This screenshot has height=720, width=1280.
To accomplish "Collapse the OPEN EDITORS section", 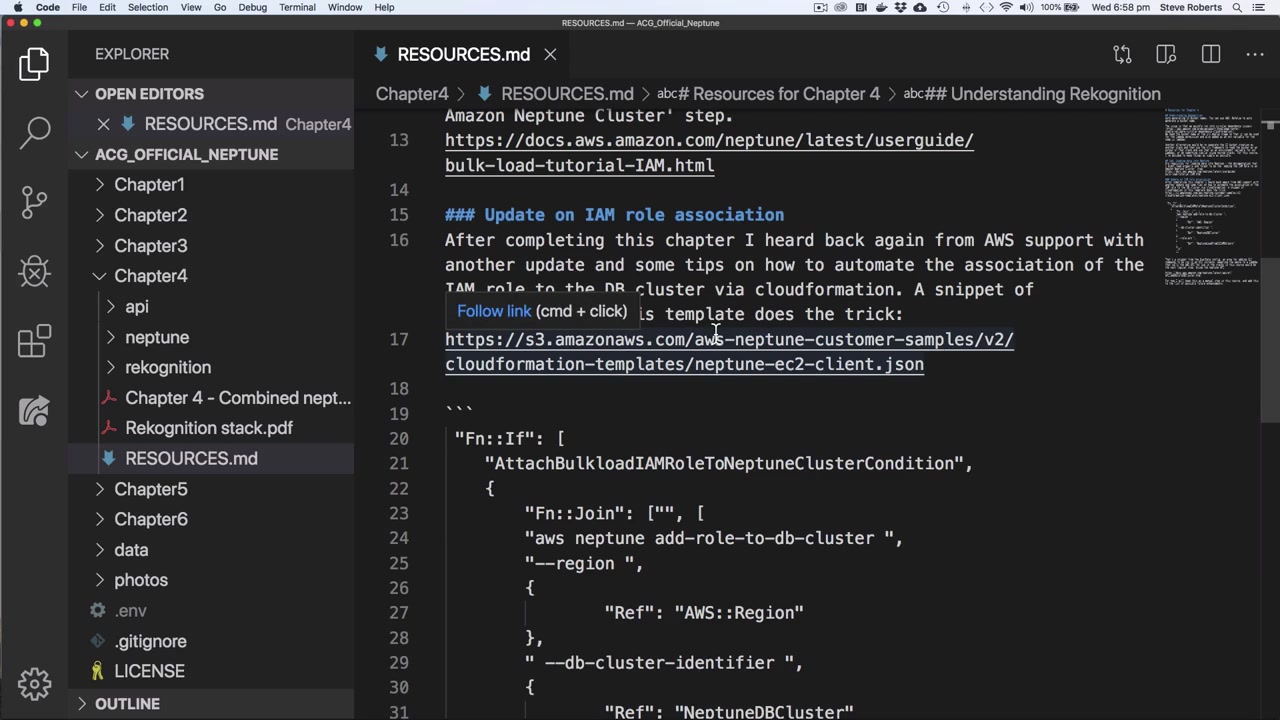I will [x=149, y=94].
